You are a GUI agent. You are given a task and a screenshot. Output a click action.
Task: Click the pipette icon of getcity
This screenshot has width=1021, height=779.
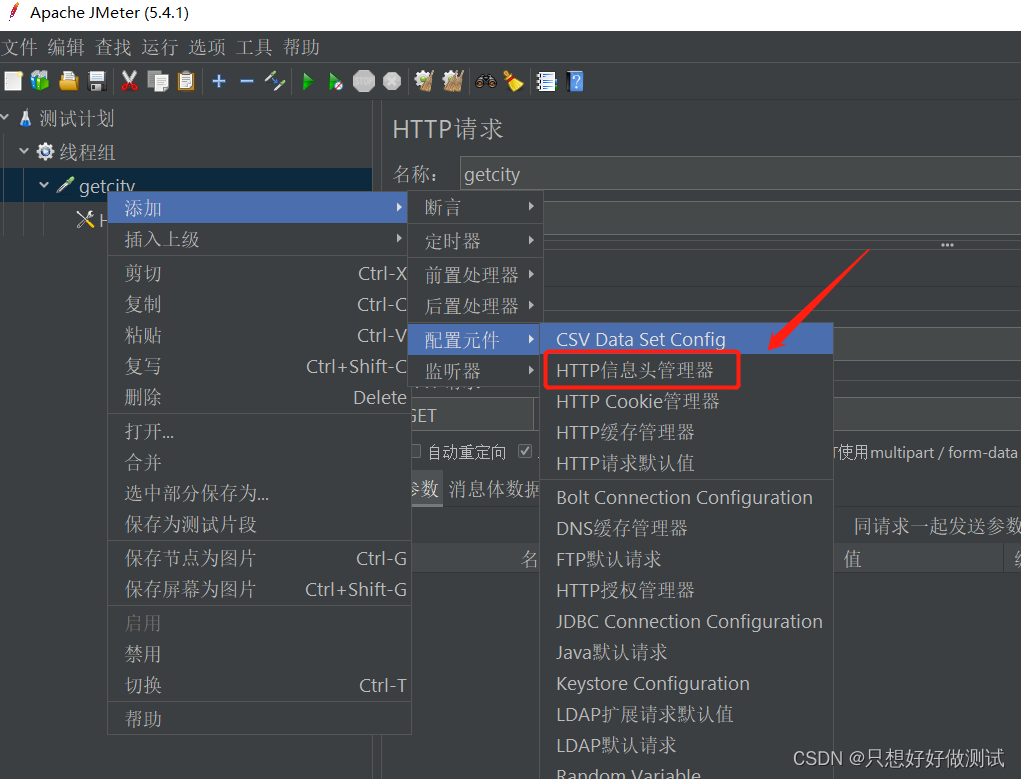tap(65, 185)
